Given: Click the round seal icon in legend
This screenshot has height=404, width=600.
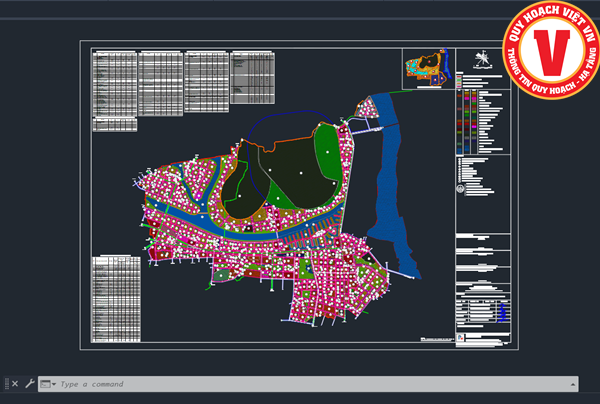Looking at the screenshot, I should click(460, 189).
